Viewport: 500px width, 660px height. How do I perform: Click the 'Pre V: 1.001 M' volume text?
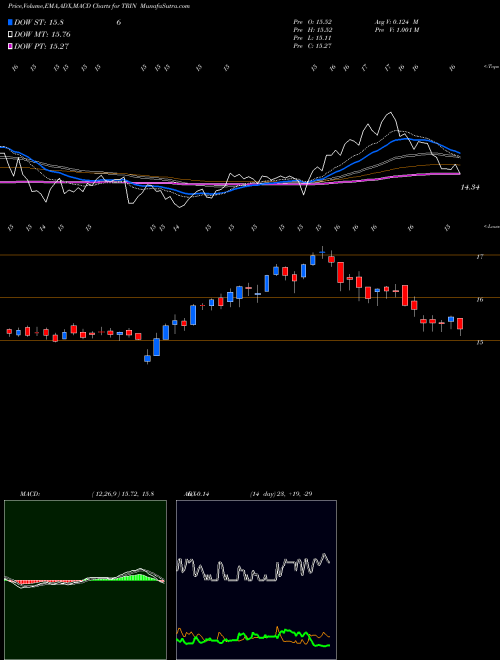[x=397, y=30]
